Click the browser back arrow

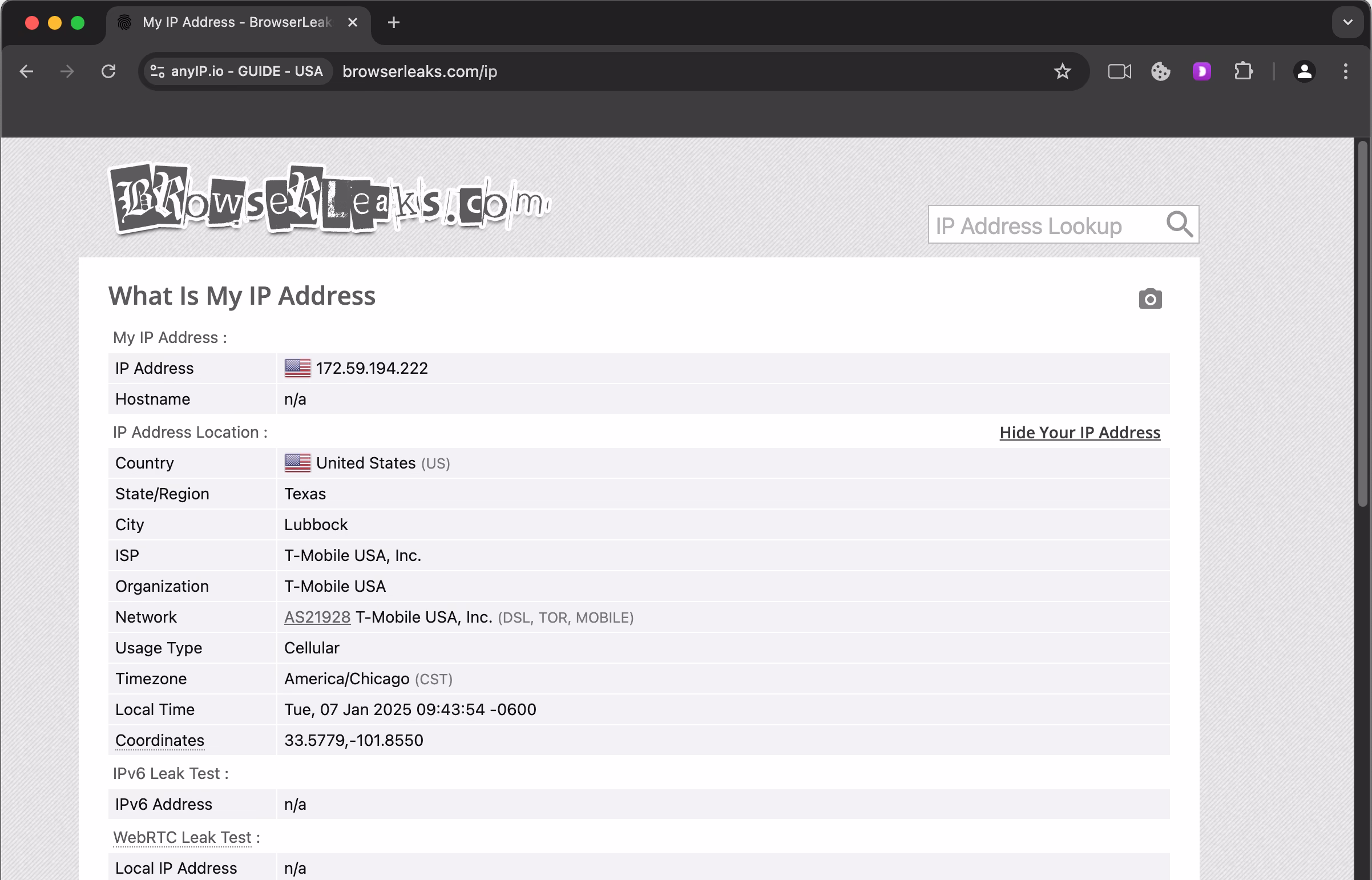pos(26,71)
